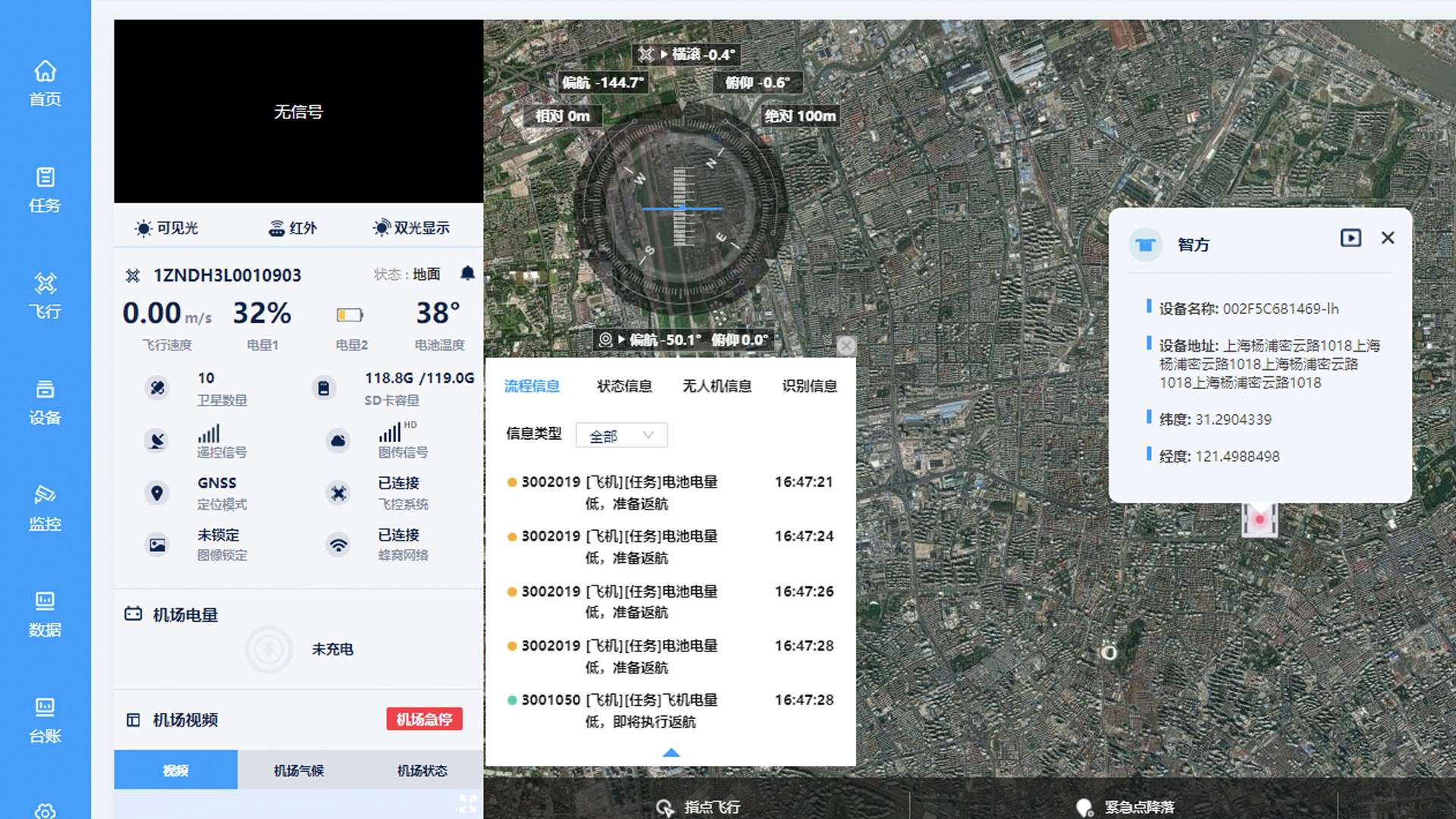The image size is (1456, 819).
Task: Switch camera to 可见光 mode
Action: click(167, 228)
